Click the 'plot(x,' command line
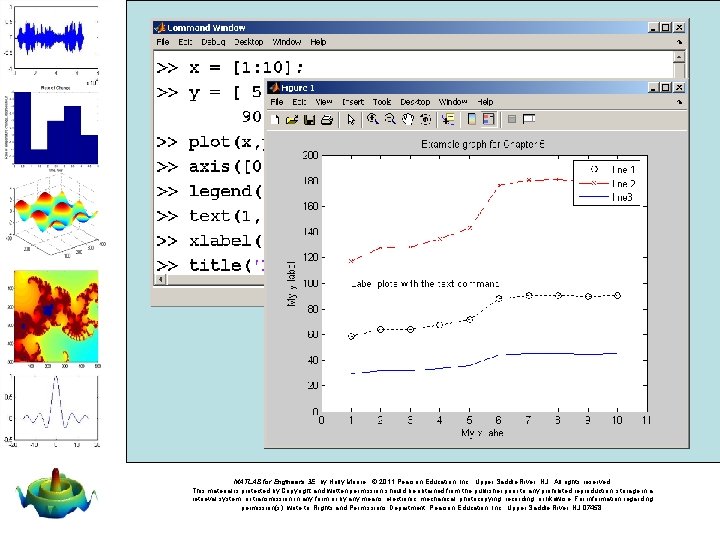This screenshot has height=540, width=720. point(211,142)
